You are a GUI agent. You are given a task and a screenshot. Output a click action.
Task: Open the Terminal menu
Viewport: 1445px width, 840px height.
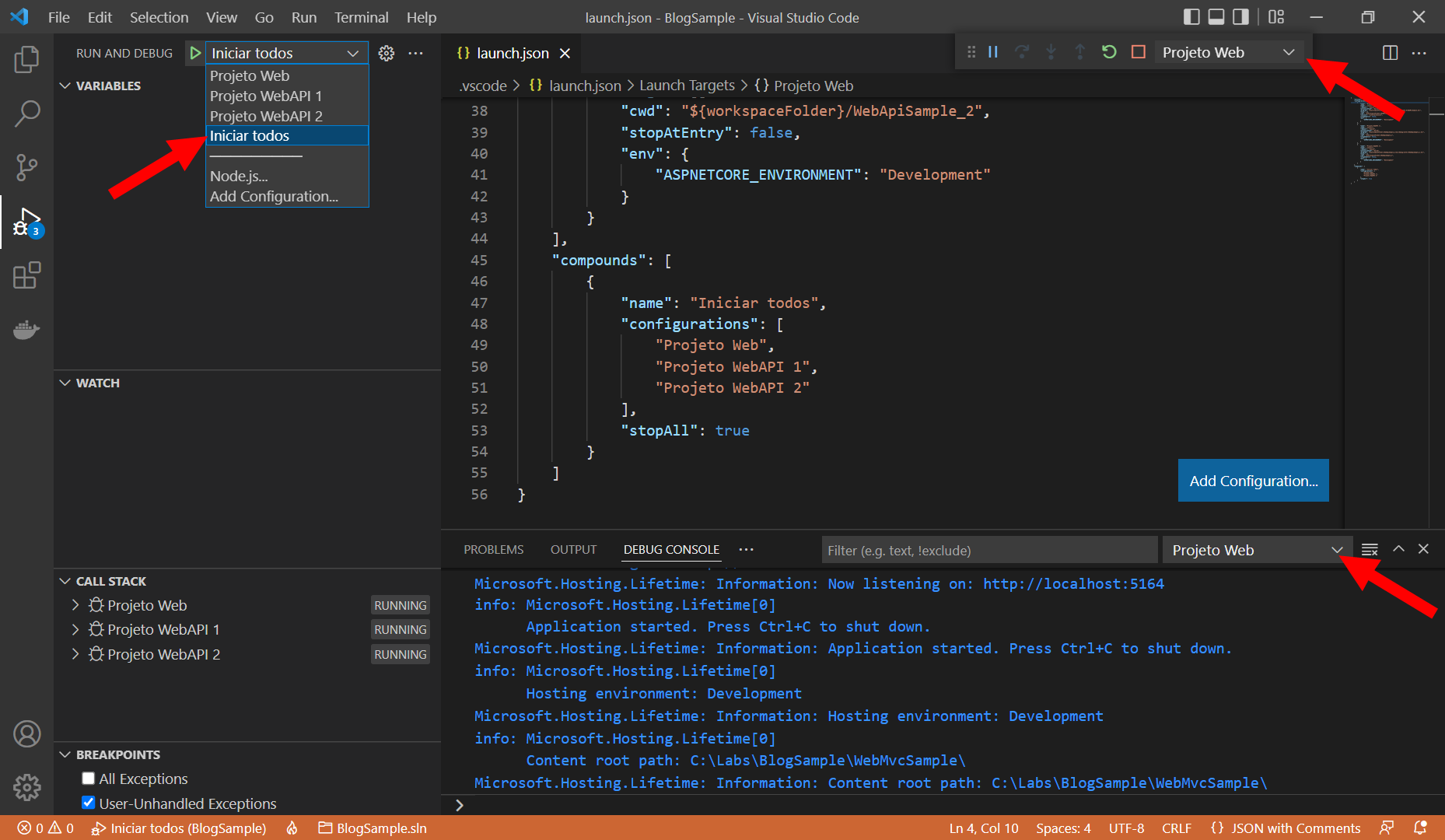tap(361, 17)
